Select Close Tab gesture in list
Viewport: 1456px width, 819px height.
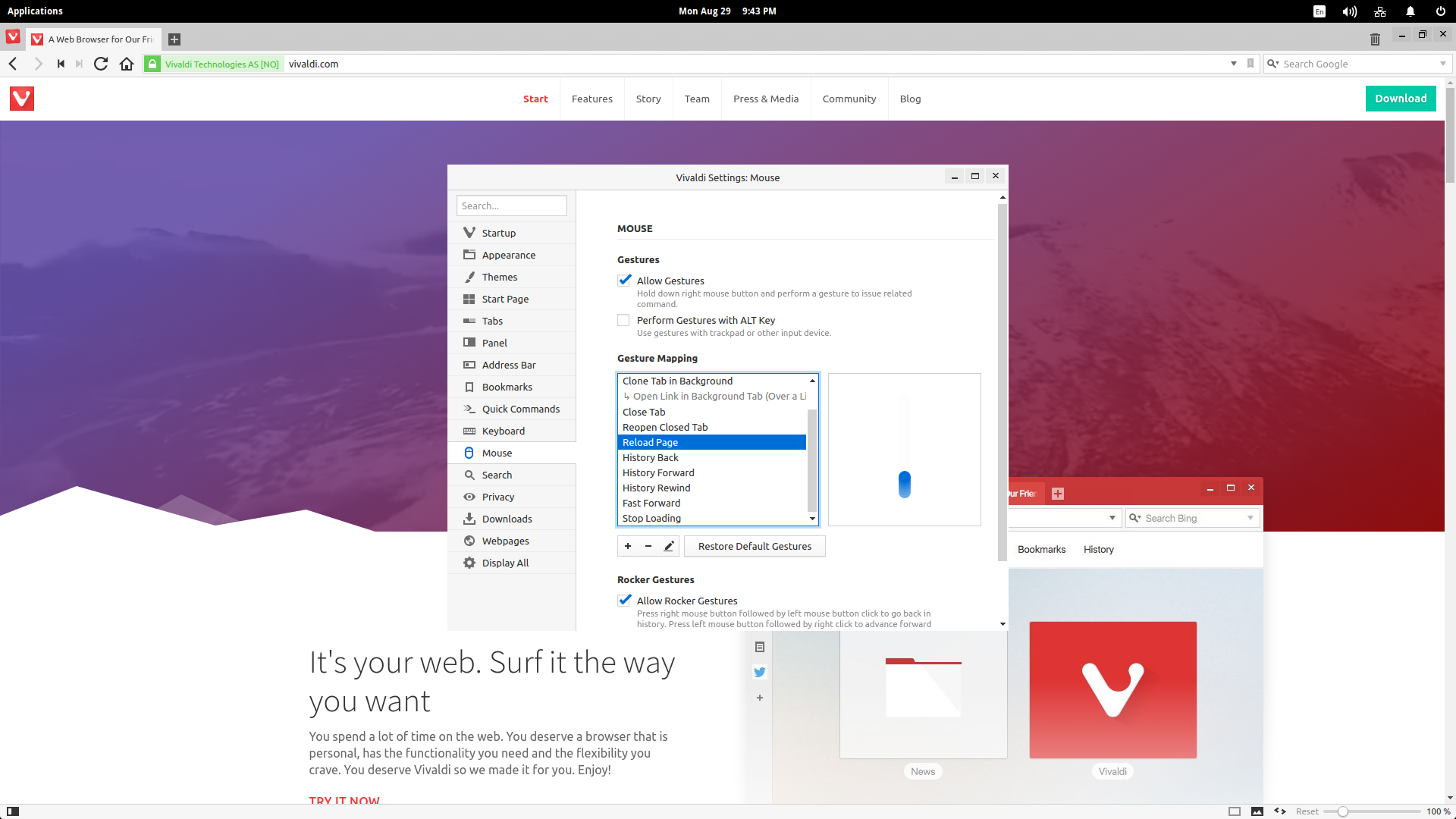pyautogui.click(x=712, y=412)
